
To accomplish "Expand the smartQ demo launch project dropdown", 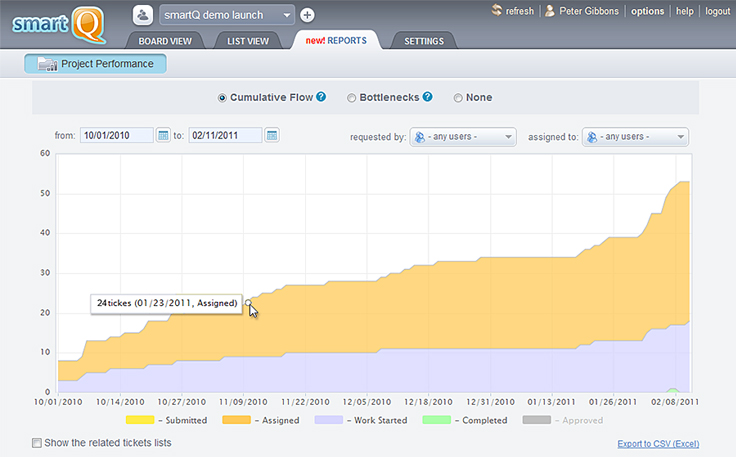I will [226, 15].
